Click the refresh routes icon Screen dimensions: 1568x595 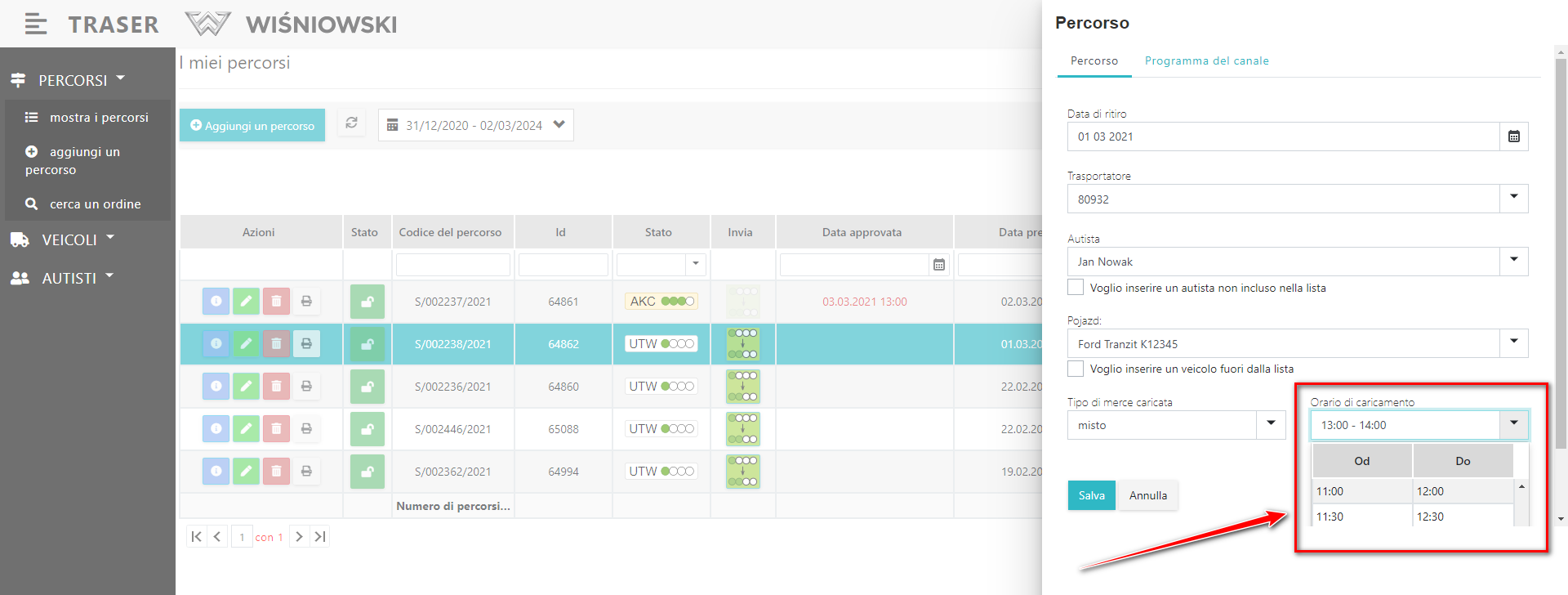tap(351, 123)
